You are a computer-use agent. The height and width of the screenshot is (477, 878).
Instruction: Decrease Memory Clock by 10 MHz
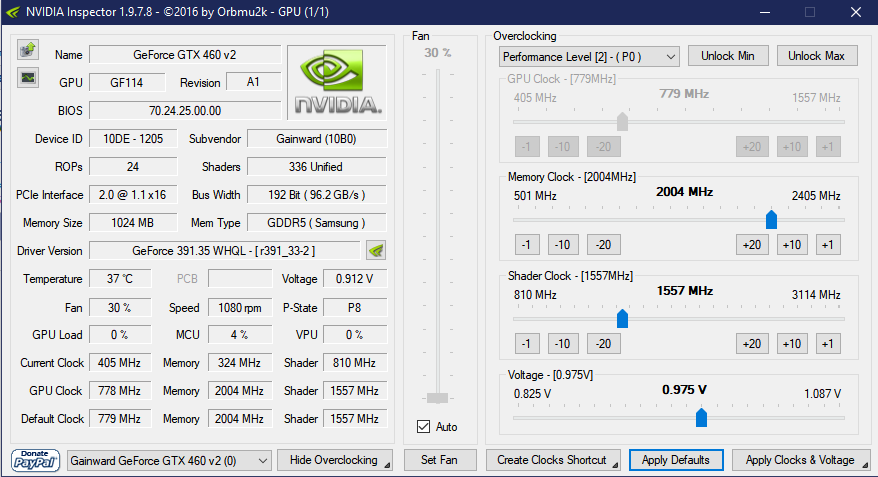(563, 245)
